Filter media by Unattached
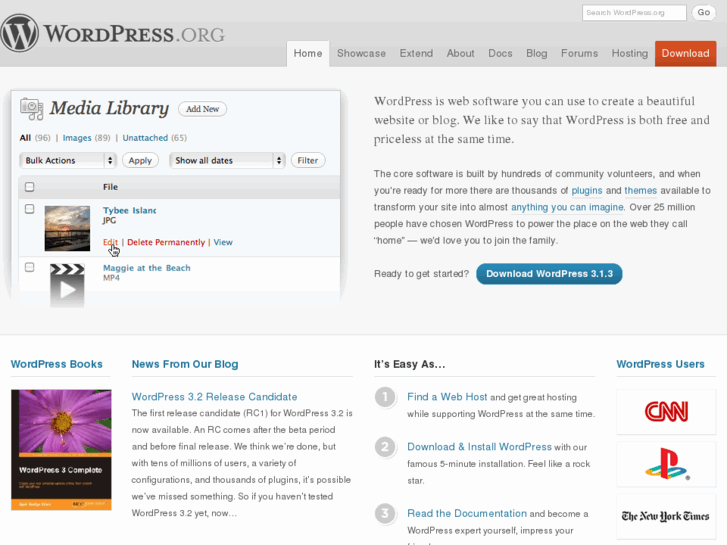Screen dimensions: 727x545 tap(145, 138)
